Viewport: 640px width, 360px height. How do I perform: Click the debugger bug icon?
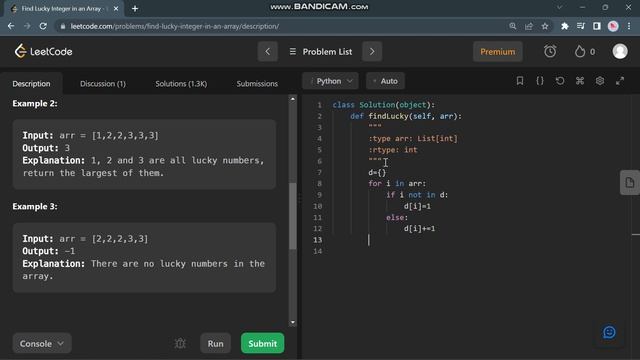coord(180,343)
